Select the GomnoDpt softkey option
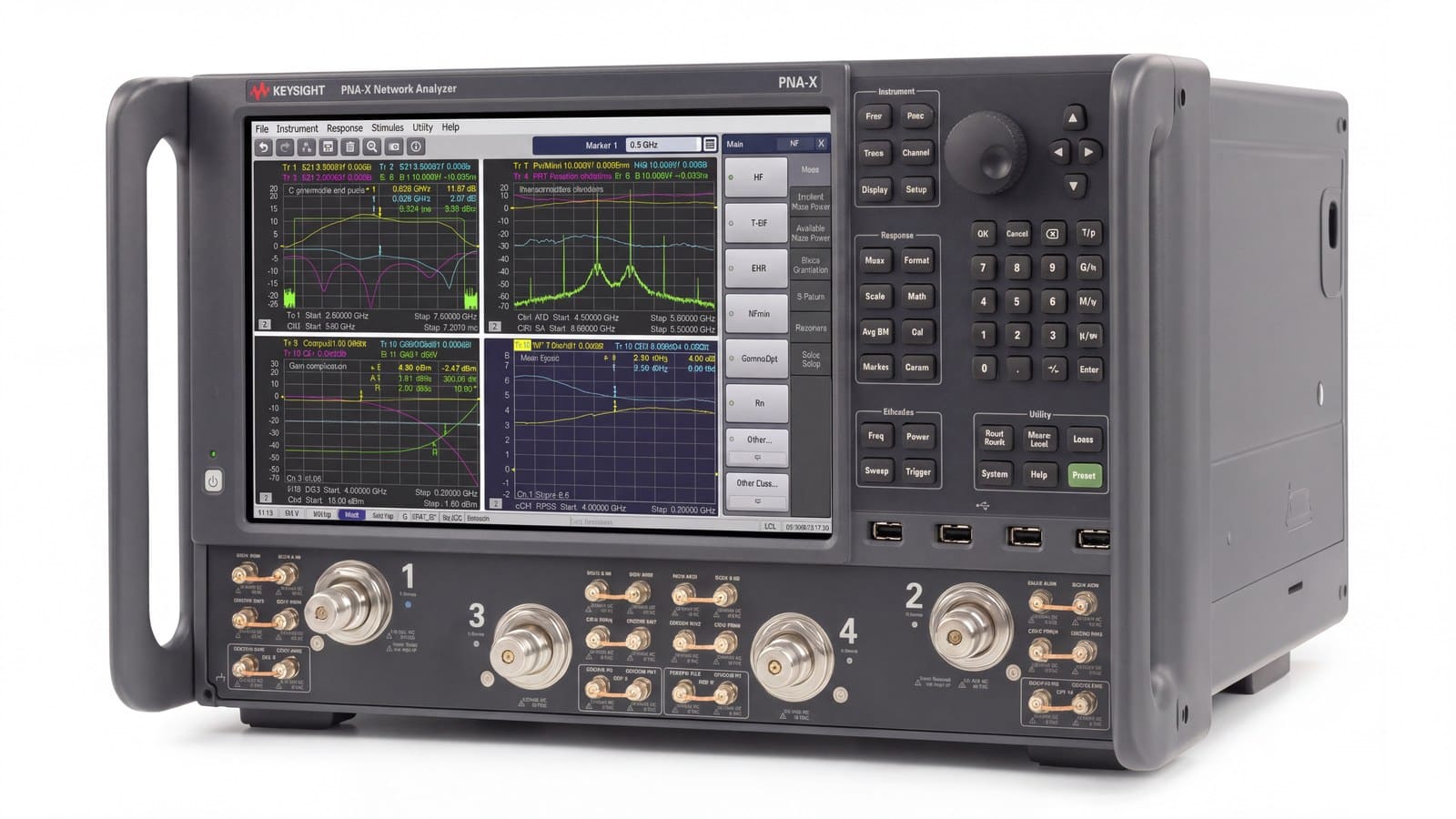 [x=756, y=359]
